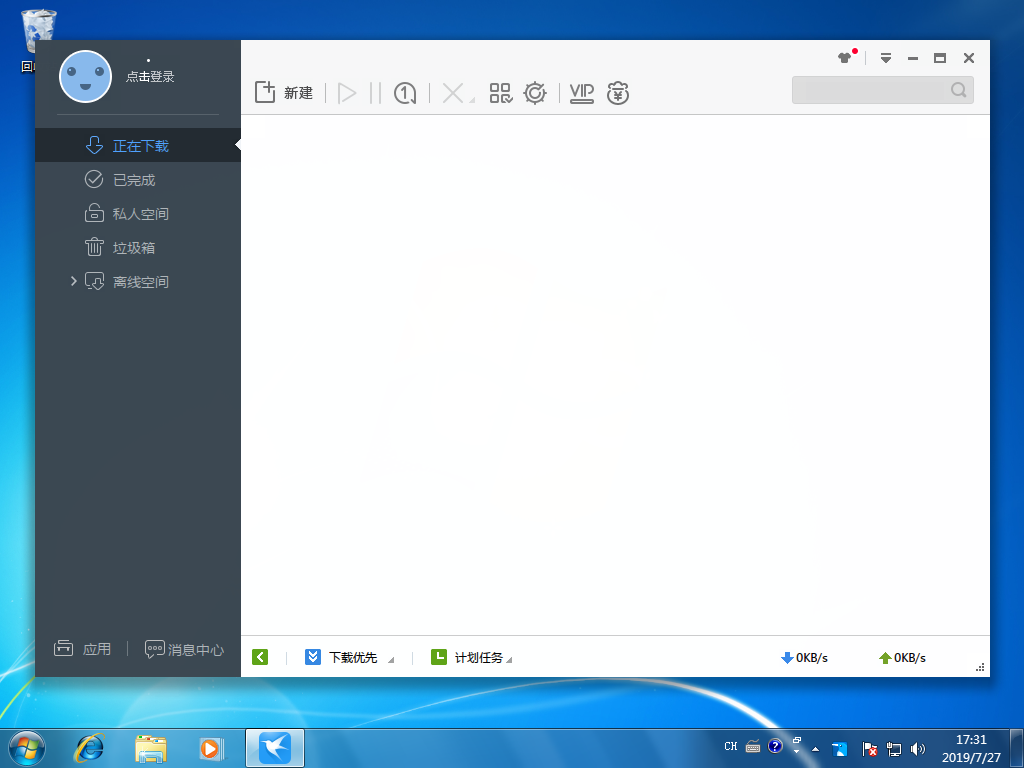Click the VIP toolbar icon
This screenshot has width=1024, height=768.
(582, 93)
